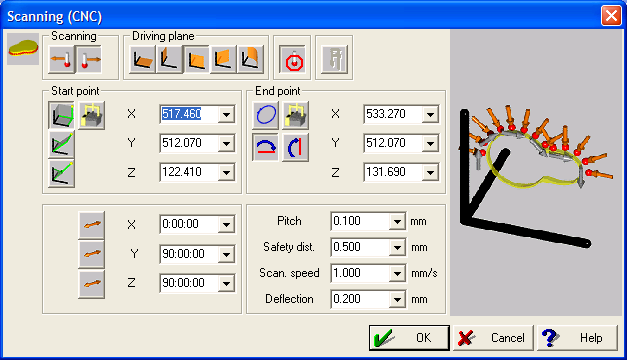Select the blue closed-circle end point icon
The height and width of the screenshot is (360, 627).
tap(266, 115)
